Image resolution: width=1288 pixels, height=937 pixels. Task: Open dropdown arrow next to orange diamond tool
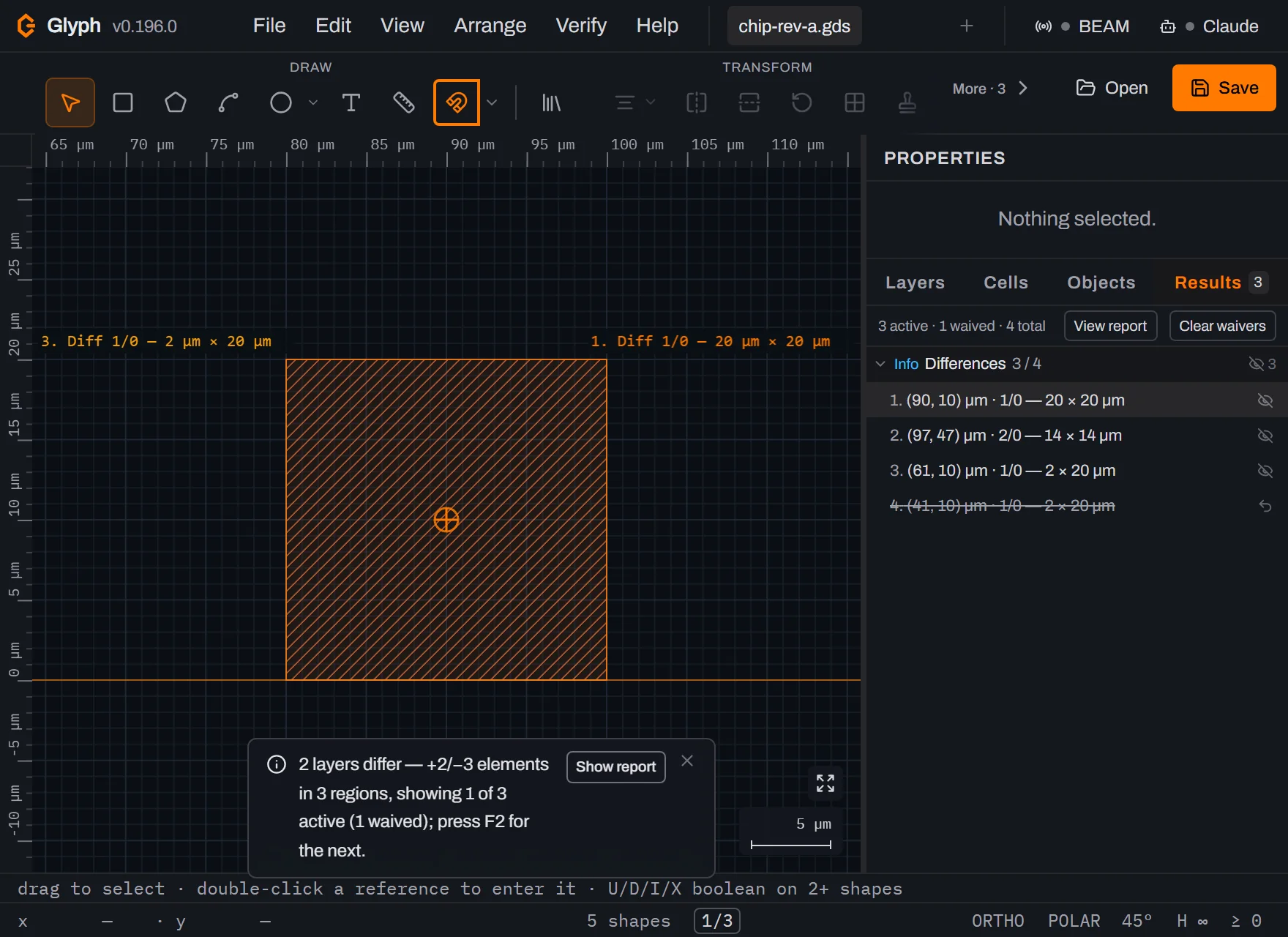pyautogui.click(x=492, y=102)
